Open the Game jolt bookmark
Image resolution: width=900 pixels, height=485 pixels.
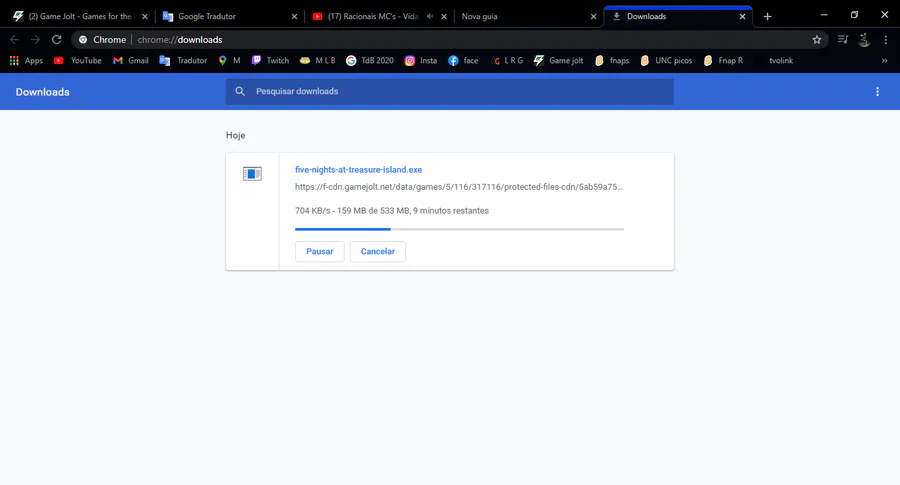(558, 60)
